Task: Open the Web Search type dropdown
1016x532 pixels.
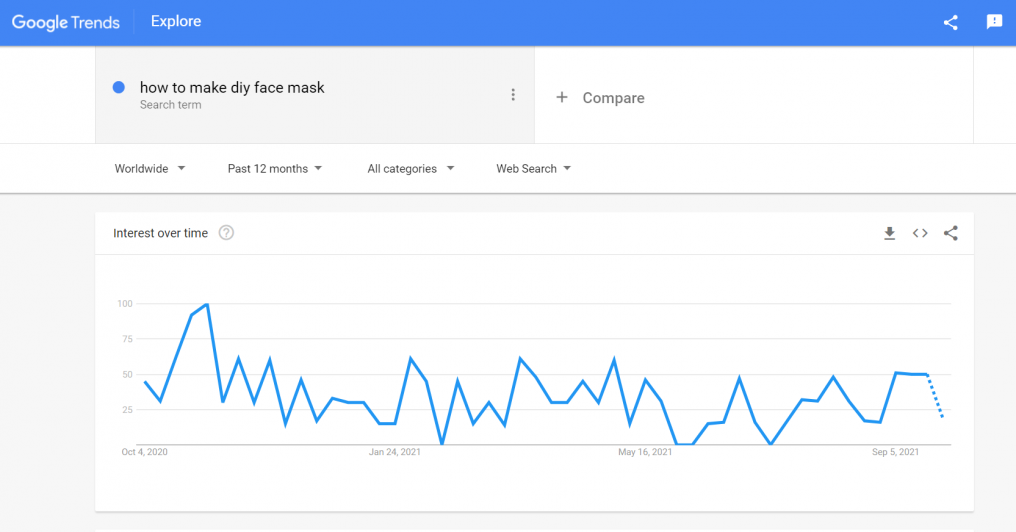Action: click(x=533, y=168)
